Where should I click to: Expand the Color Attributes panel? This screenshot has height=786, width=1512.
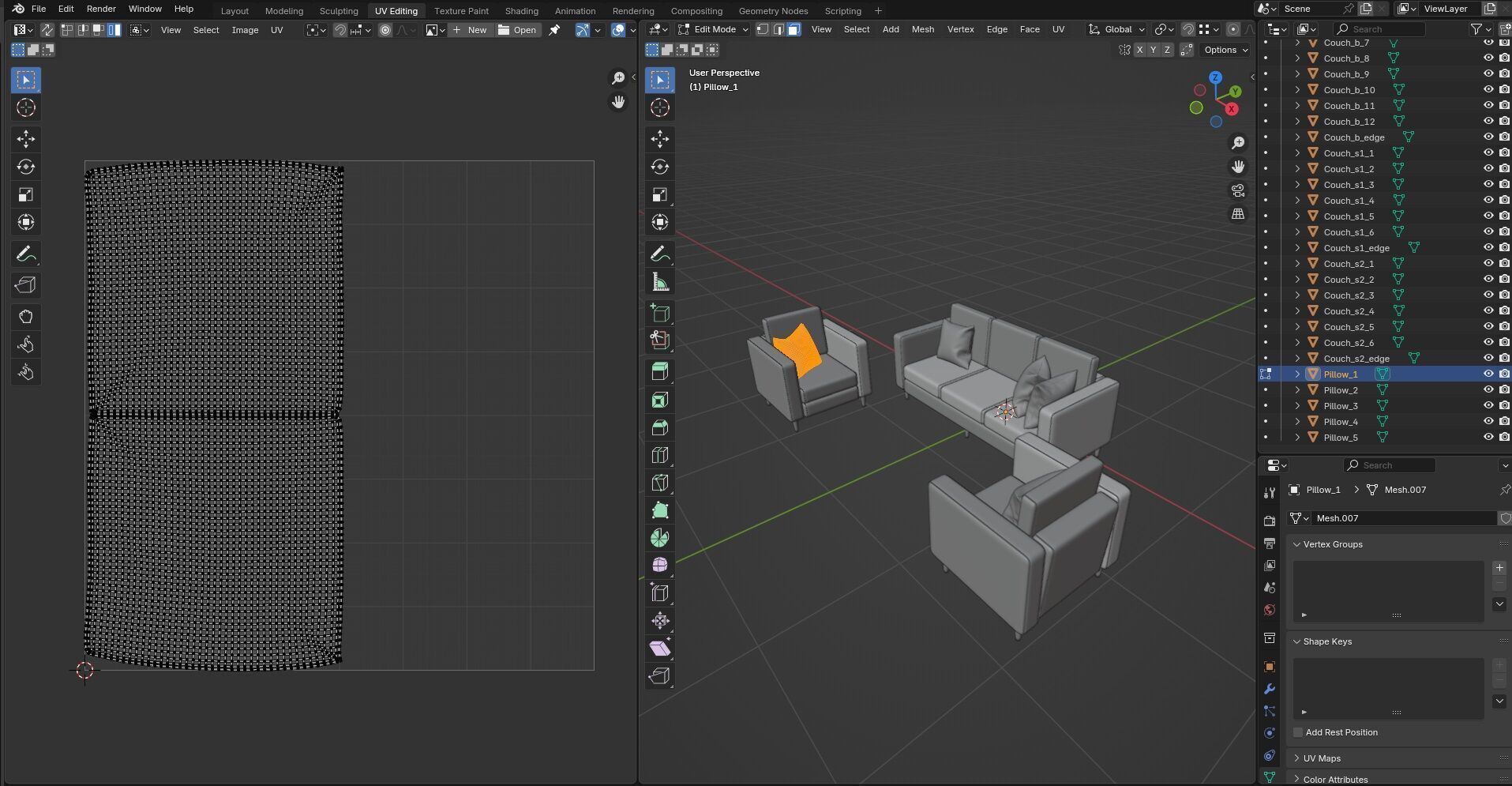coord(1335,779)
